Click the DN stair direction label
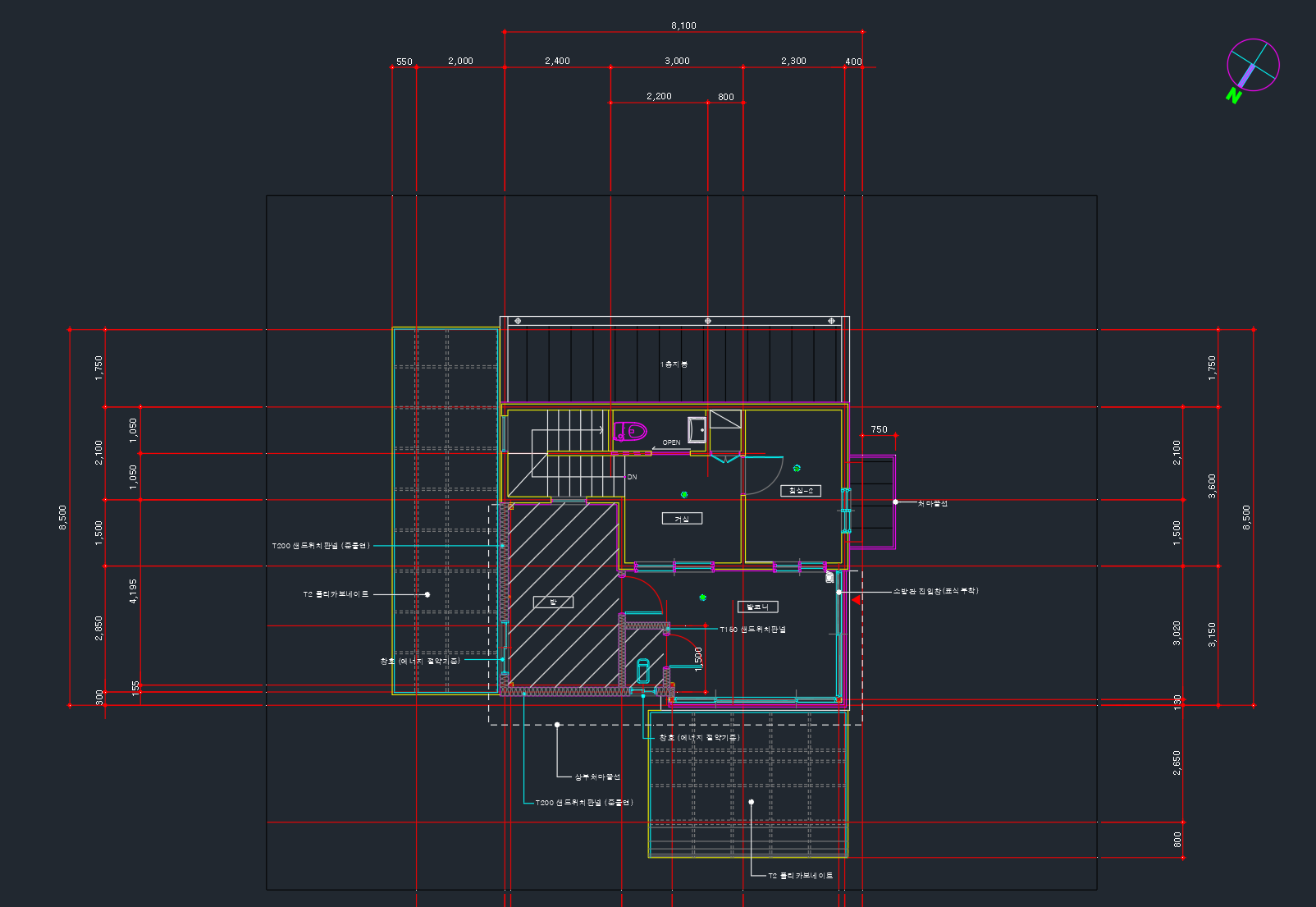Image resolution: width=1316 pixels, height=907 pixels. click(632, 477)
